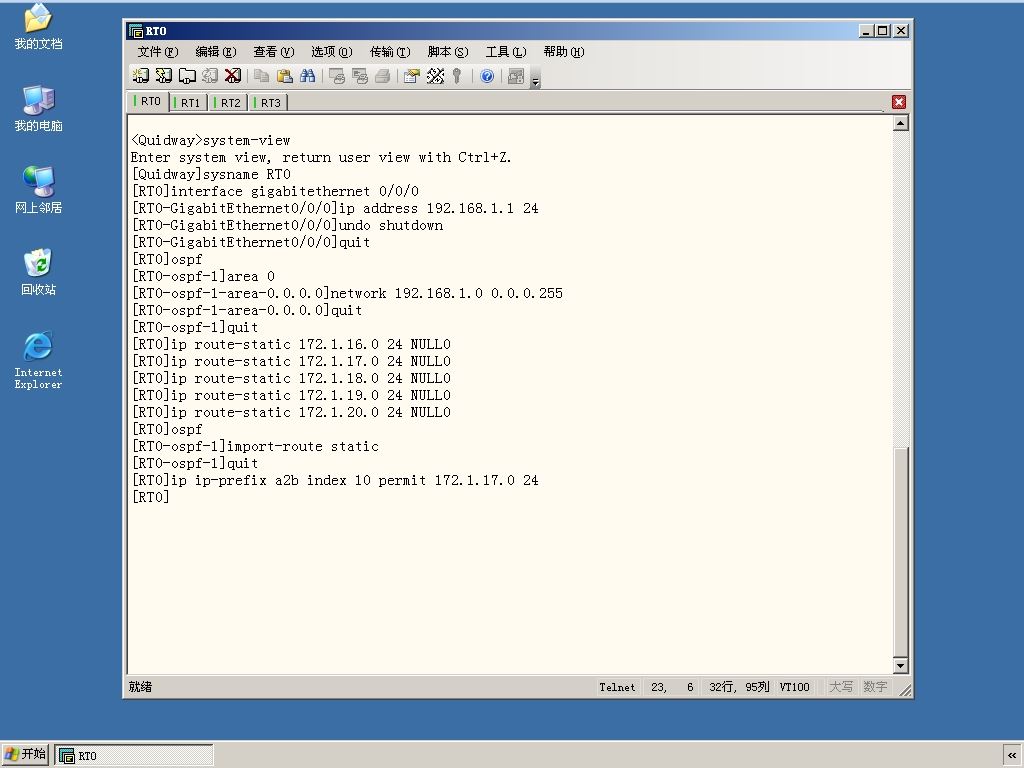Screen dimensions: 1024x768
Task: Click the terminal scrollbar down arrow
Action: (901, 665)
